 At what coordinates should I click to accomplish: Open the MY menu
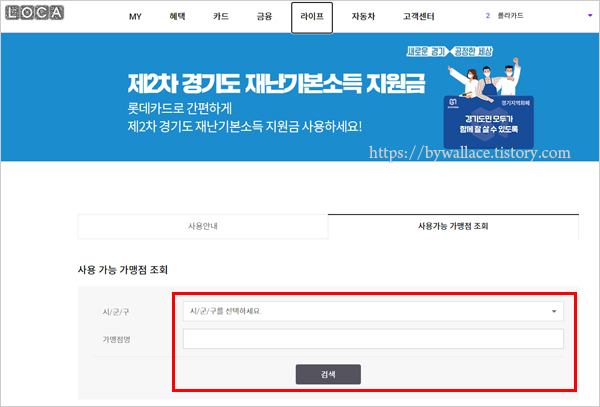pyautogui.click(x=135, y=17)
